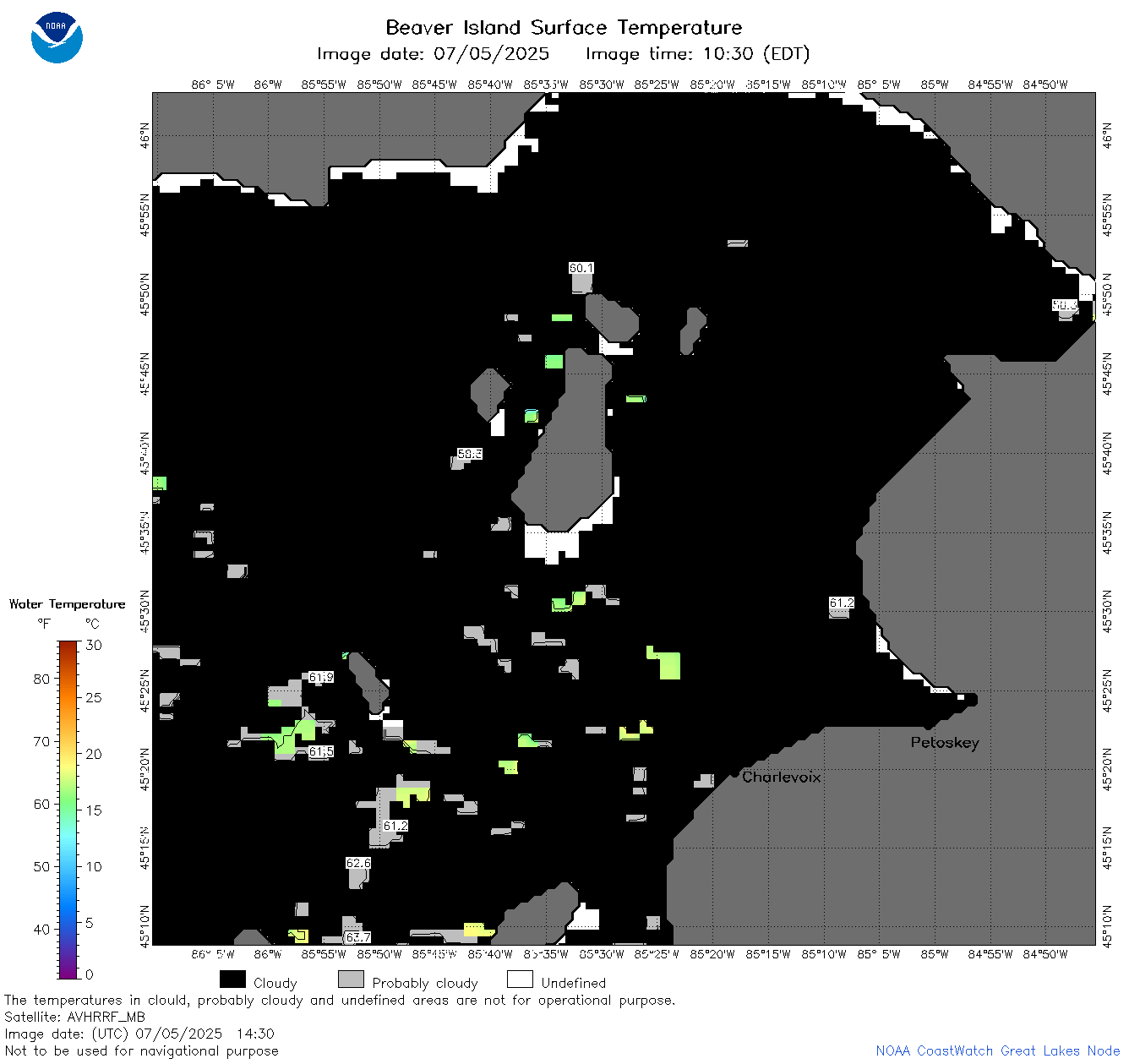
Task: Click the 70 Fahrenheit tick label
Action: pos(41,741)
